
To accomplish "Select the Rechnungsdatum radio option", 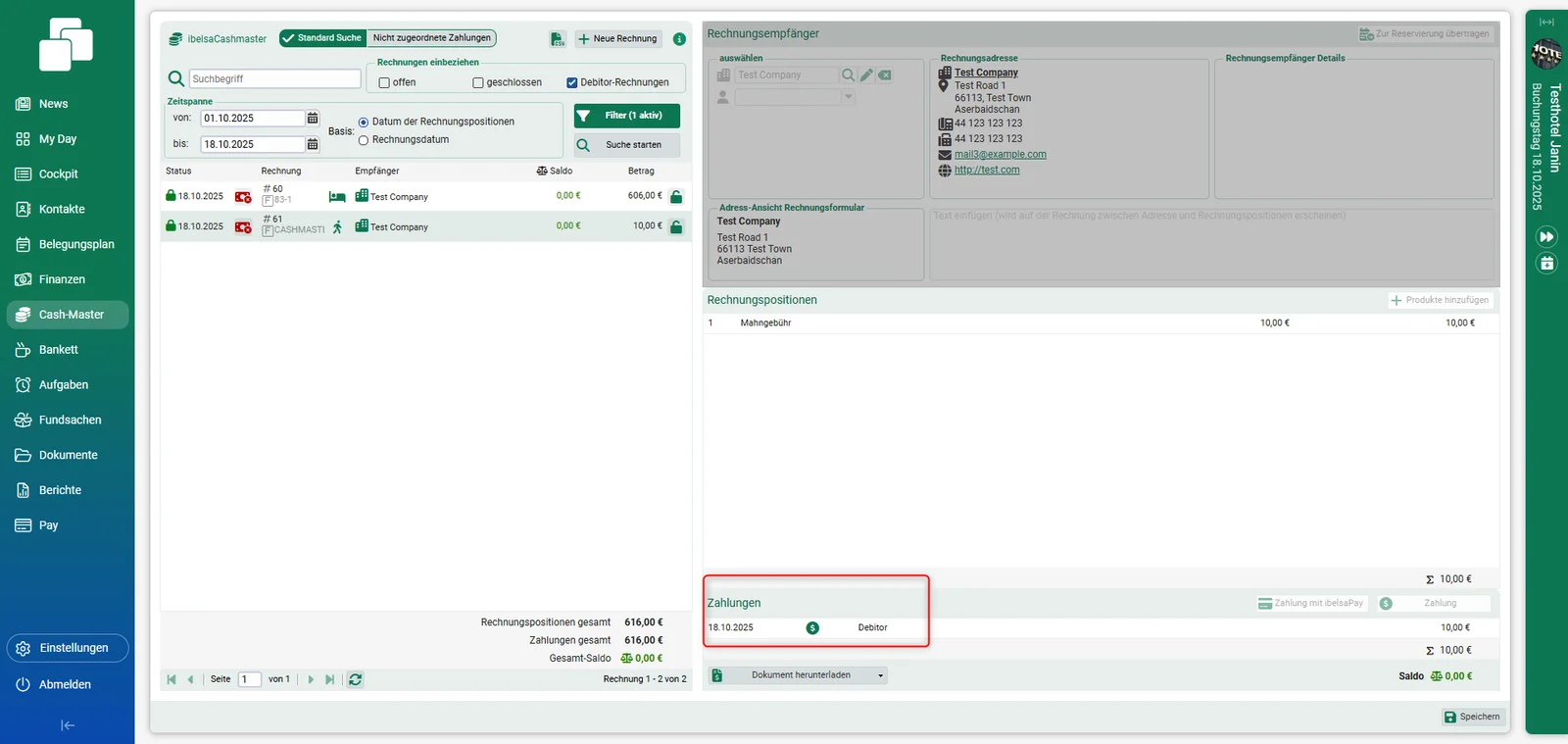I will pyautogui.click(x=364, y=140).
